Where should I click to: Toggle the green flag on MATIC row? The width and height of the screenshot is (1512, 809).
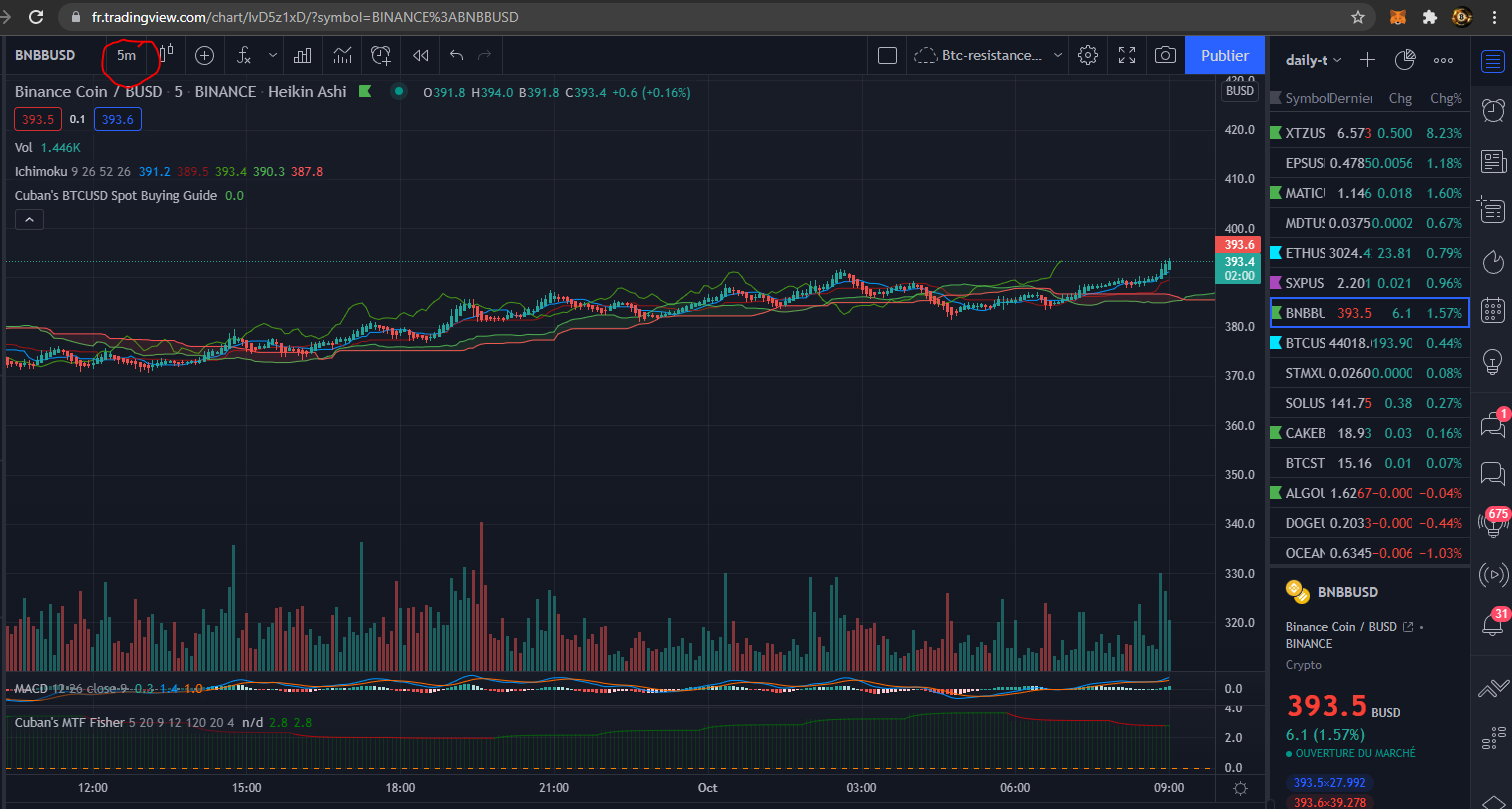(1276, 192)
